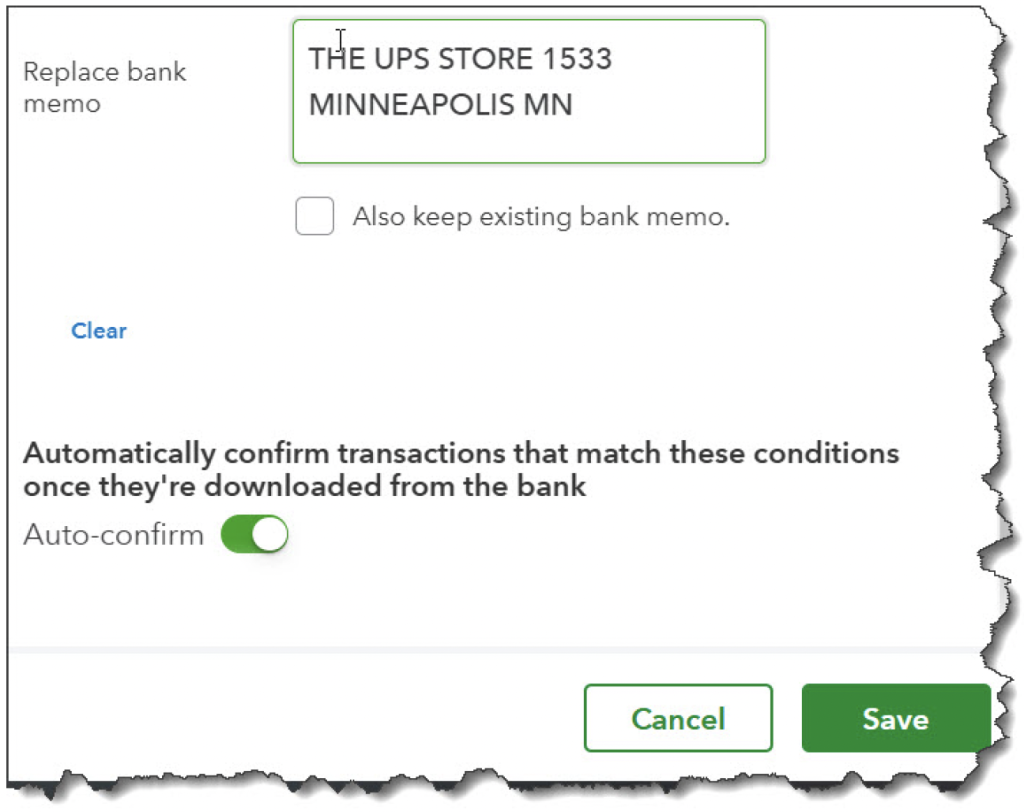Place cursor on 'THE UPS STORE 1533' line
Image resolution: width=1024 pixels, height=812 pixels.
click(460, 59)
